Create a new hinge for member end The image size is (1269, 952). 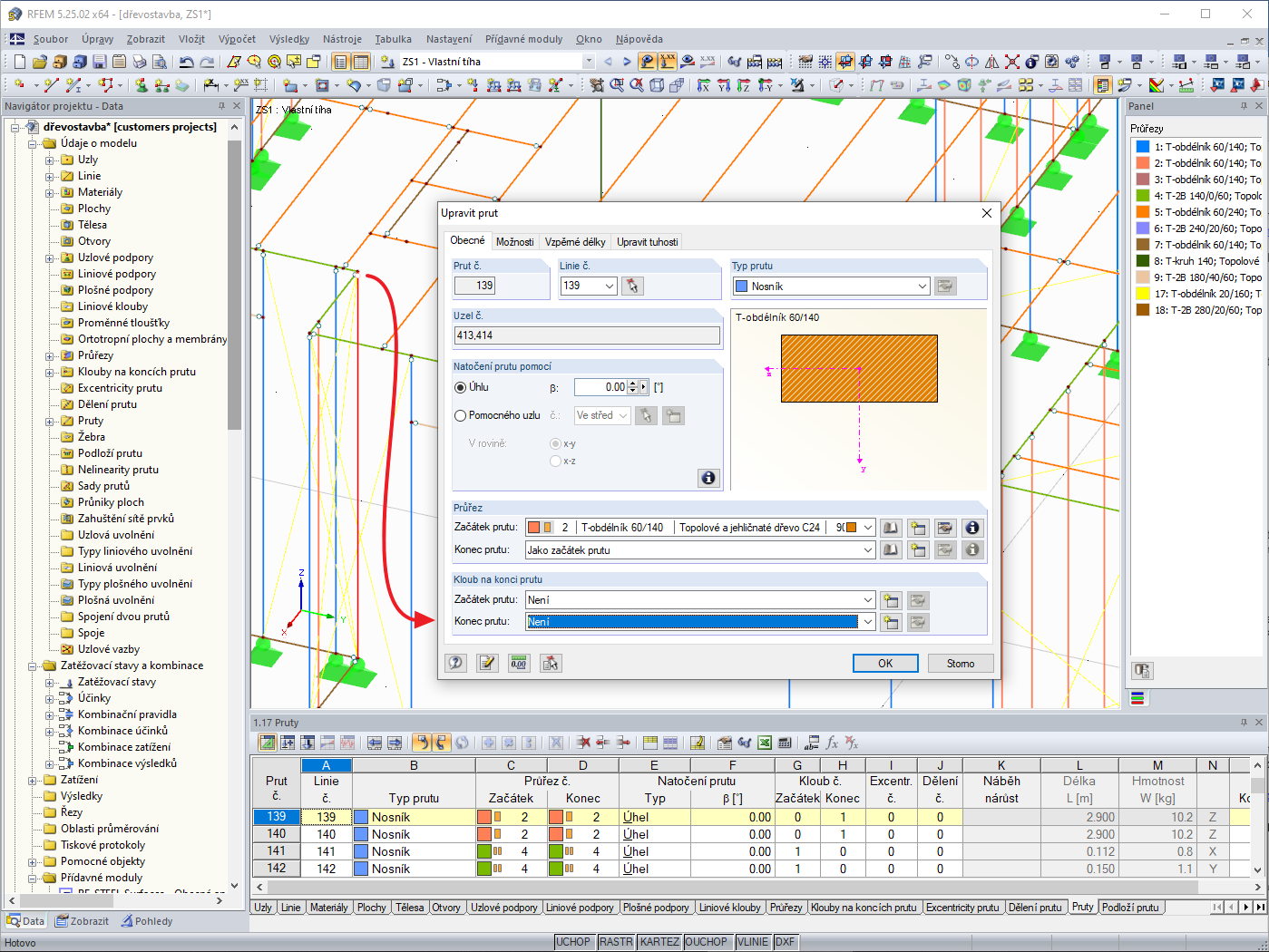point(891,622)
